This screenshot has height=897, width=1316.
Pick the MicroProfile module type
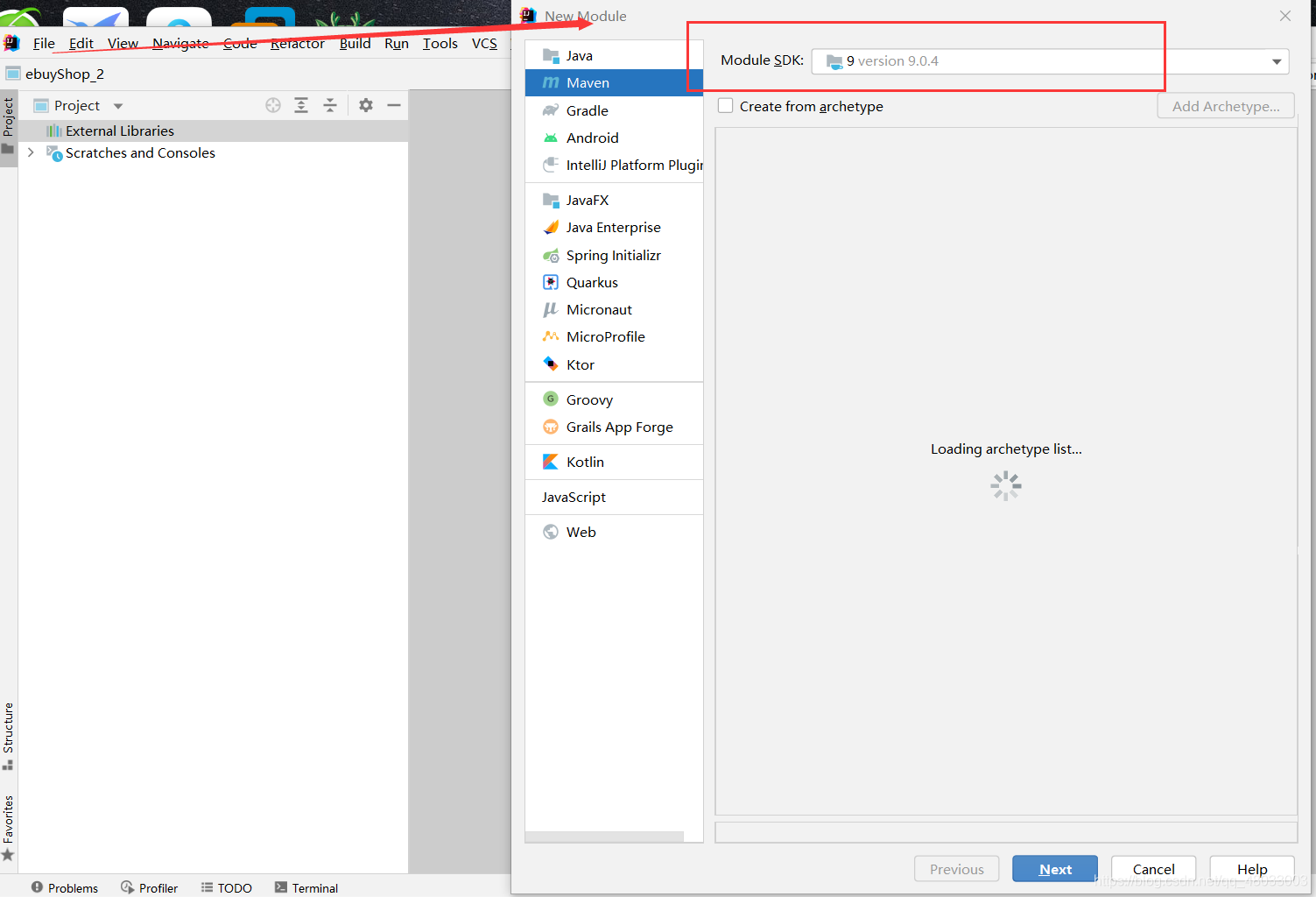click(614, 336)
